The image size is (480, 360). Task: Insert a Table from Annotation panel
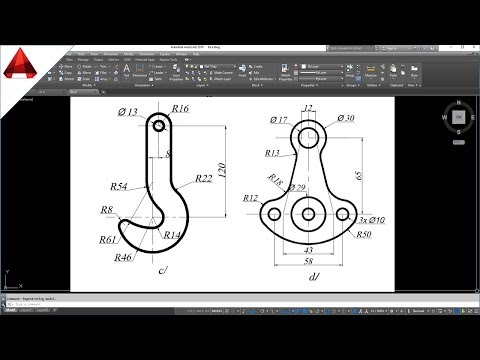pyautogui.click(x=155, y=79)
